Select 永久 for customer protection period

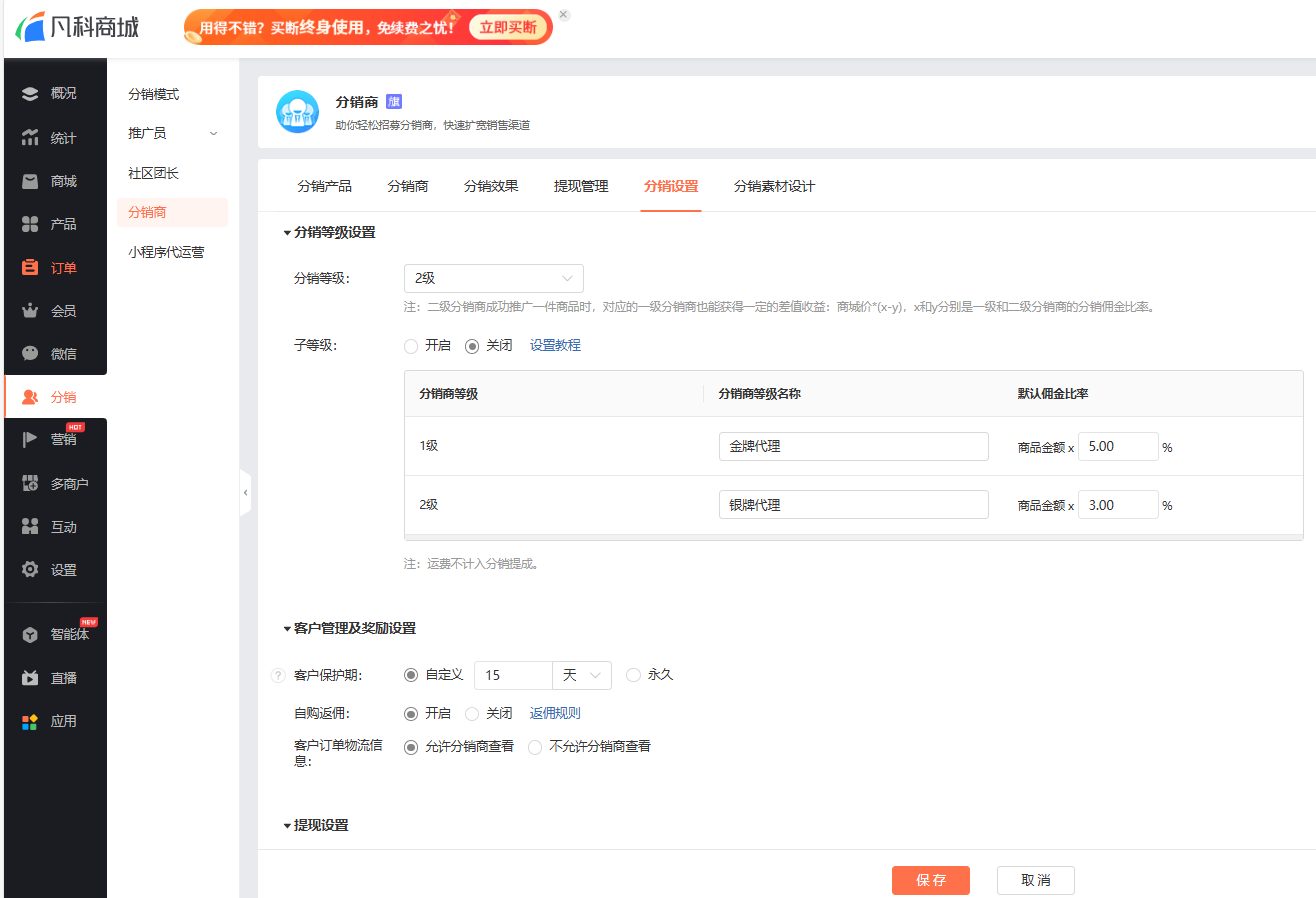pyautogui.click(x=633, y=675)
